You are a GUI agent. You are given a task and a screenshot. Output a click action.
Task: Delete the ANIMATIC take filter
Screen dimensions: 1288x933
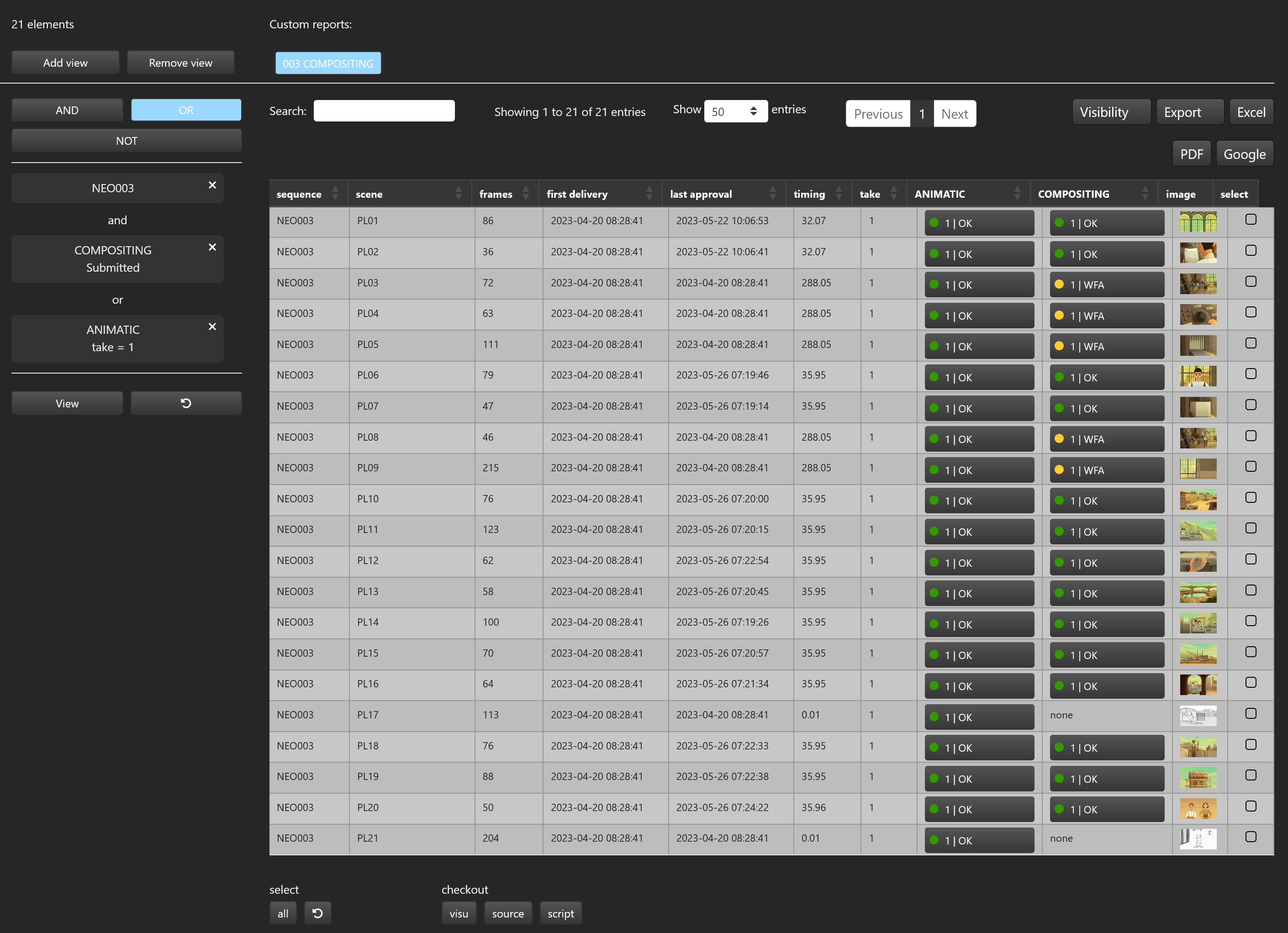[212, 327]
